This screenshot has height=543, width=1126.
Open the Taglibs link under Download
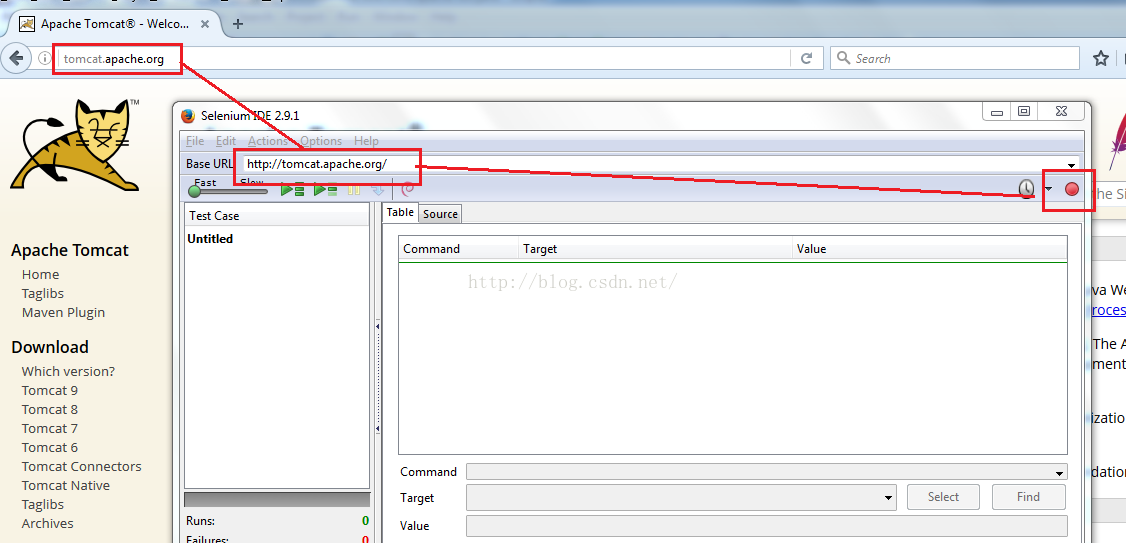(42, 504)
